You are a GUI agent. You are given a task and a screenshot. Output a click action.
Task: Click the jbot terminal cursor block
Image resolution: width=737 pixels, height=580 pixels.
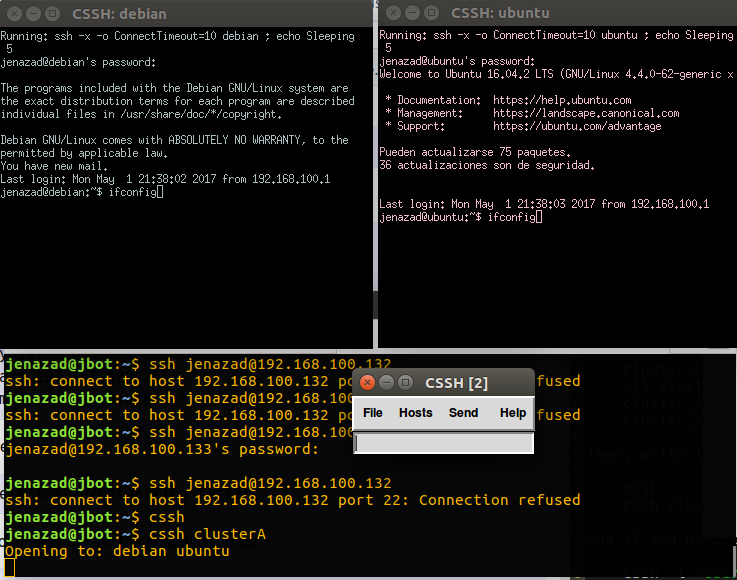(9, 568)
